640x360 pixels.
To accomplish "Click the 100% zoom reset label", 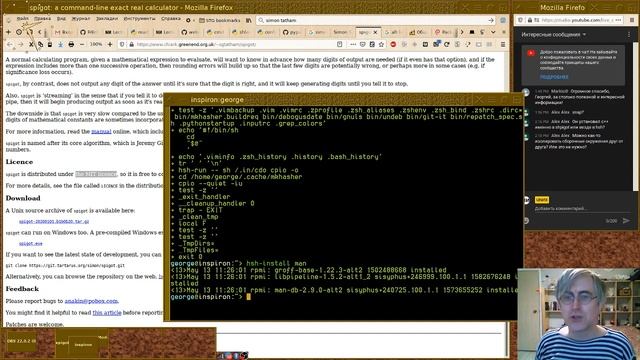I will [x=96, y=44].
